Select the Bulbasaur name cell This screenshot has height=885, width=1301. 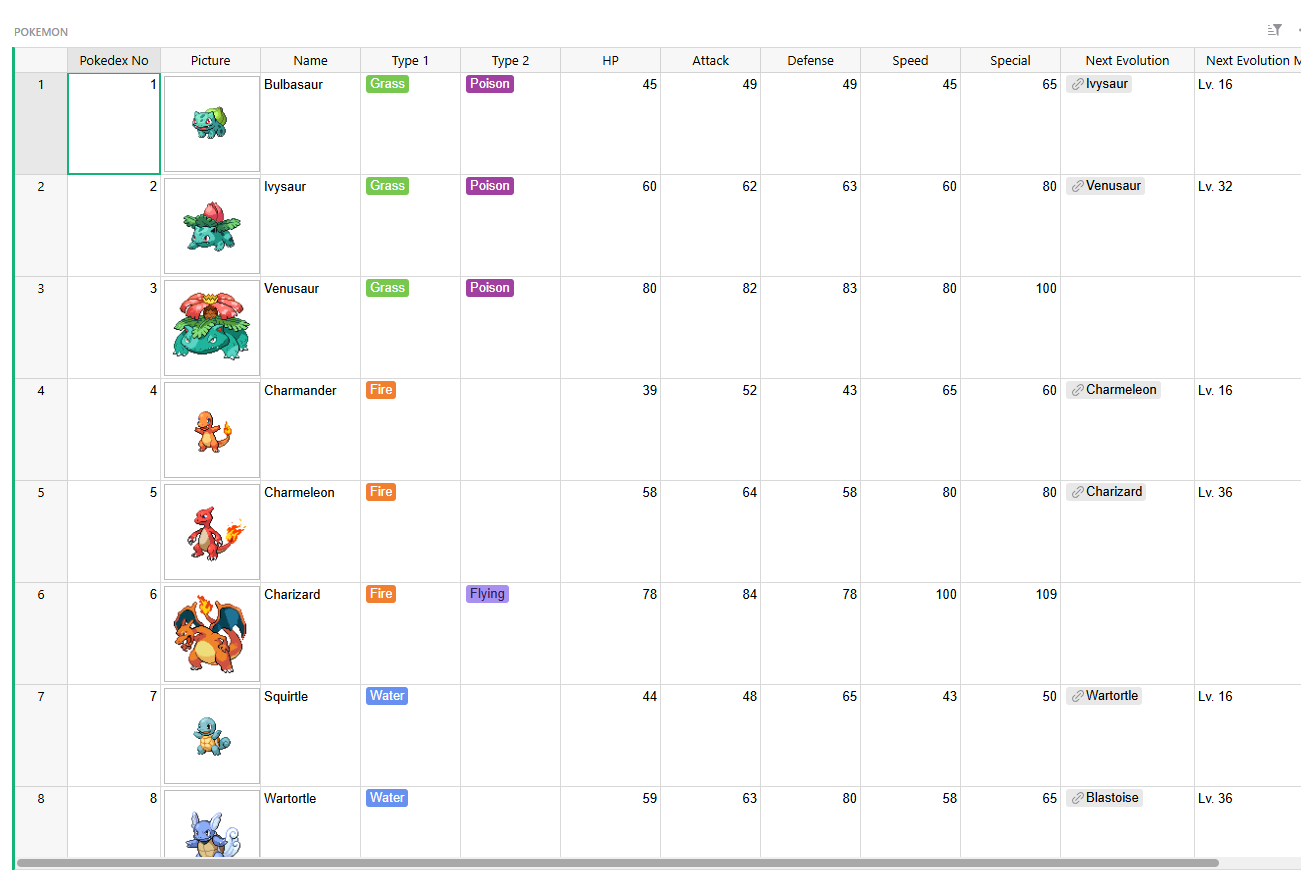(x=310, y=124)
